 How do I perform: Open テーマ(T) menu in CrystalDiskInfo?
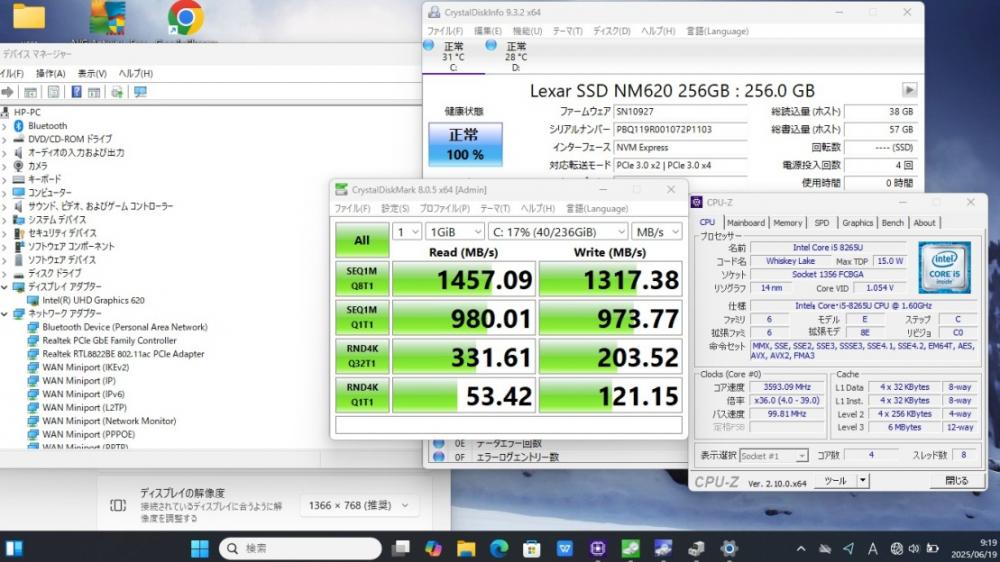[x=567, y=31]
